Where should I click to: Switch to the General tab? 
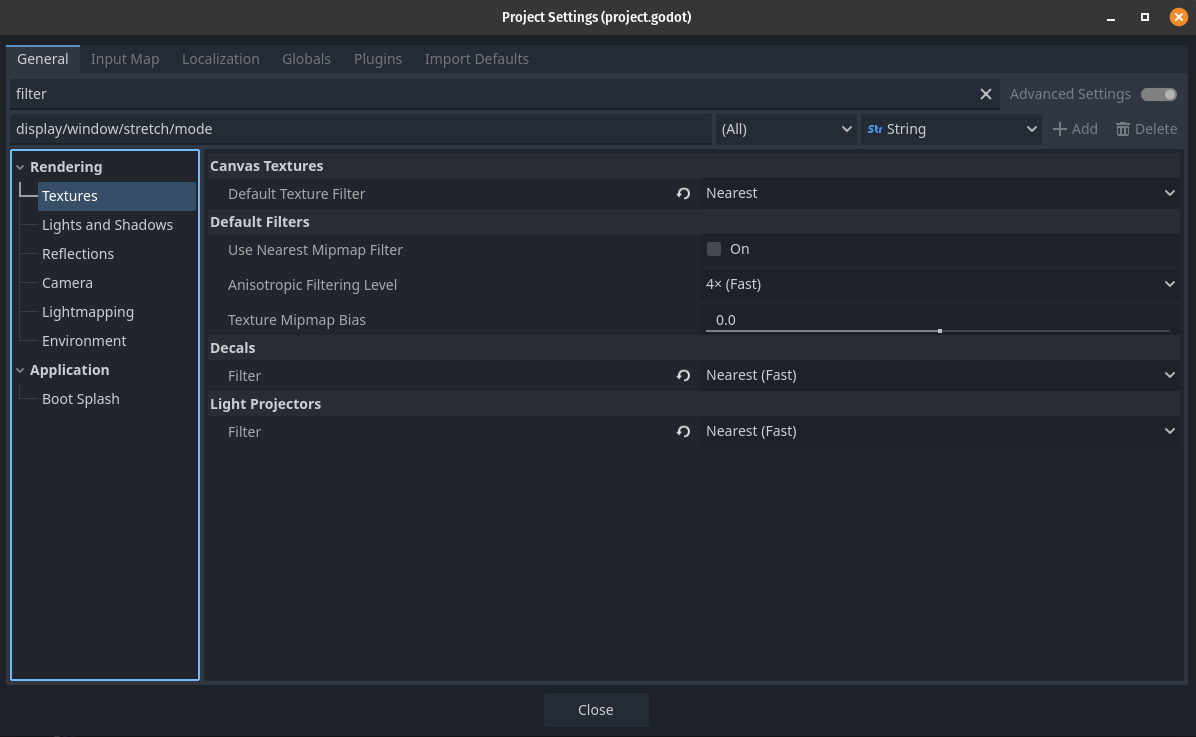[x=43, y=59]
